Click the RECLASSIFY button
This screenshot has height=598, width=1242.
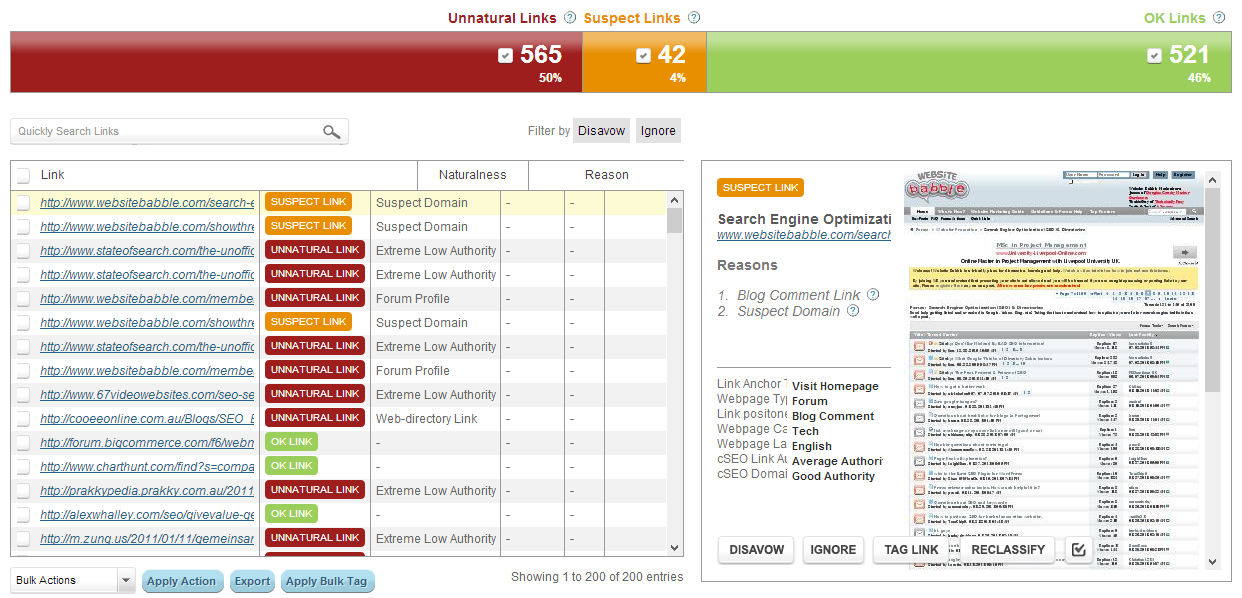coord(1007,550)
